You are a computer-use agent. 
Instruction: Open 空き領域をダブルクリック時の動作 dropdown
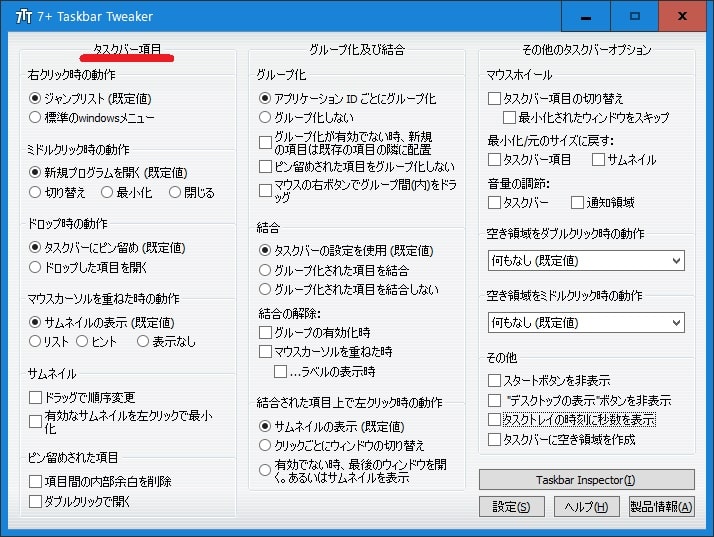586,261
